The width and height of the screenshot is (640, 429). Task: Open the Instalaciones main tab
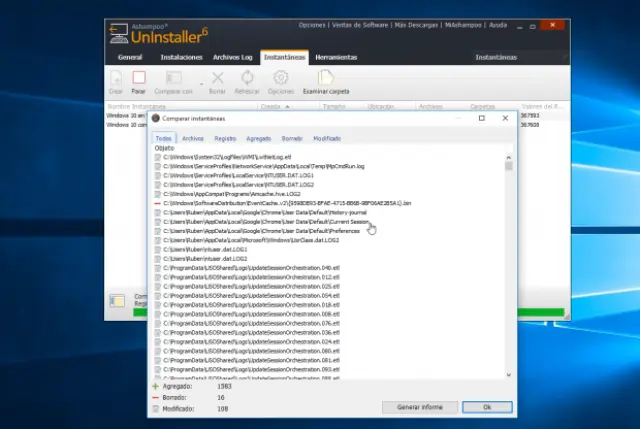[x=182, y=57]
